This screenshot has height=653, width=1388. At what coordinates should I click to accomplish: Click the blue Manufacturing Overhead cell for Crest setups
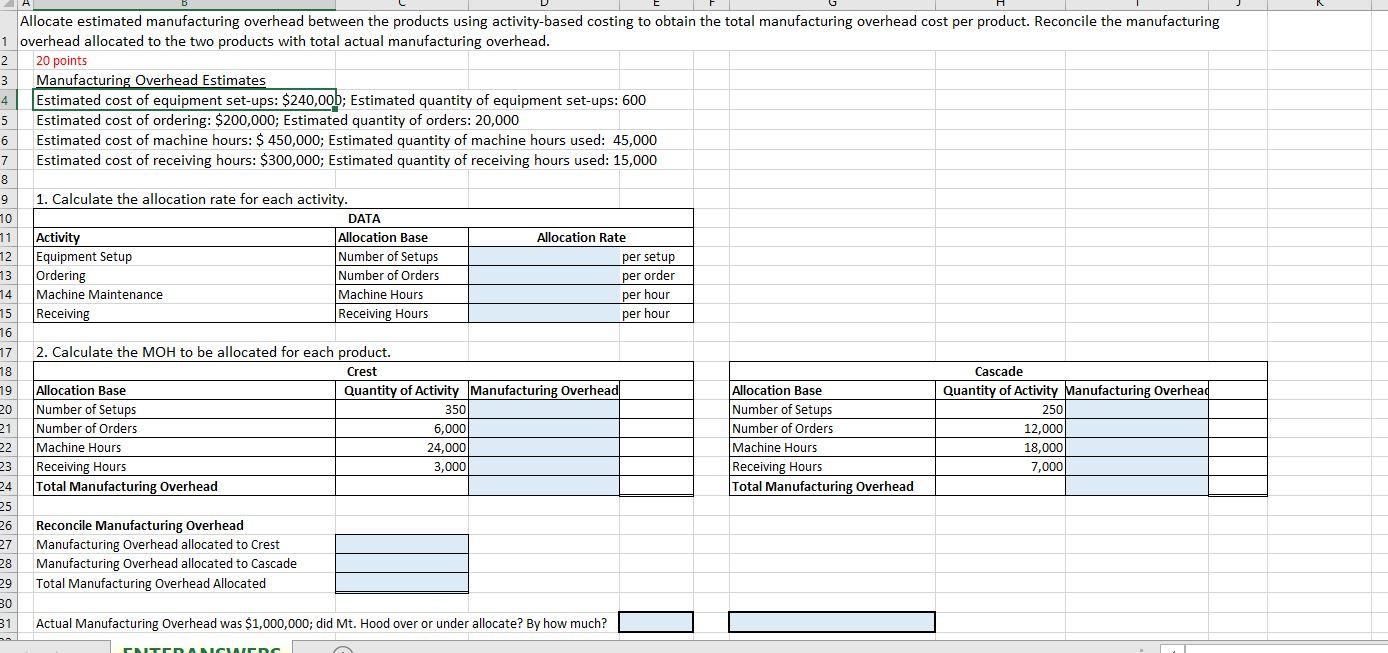tap(543, 409)
